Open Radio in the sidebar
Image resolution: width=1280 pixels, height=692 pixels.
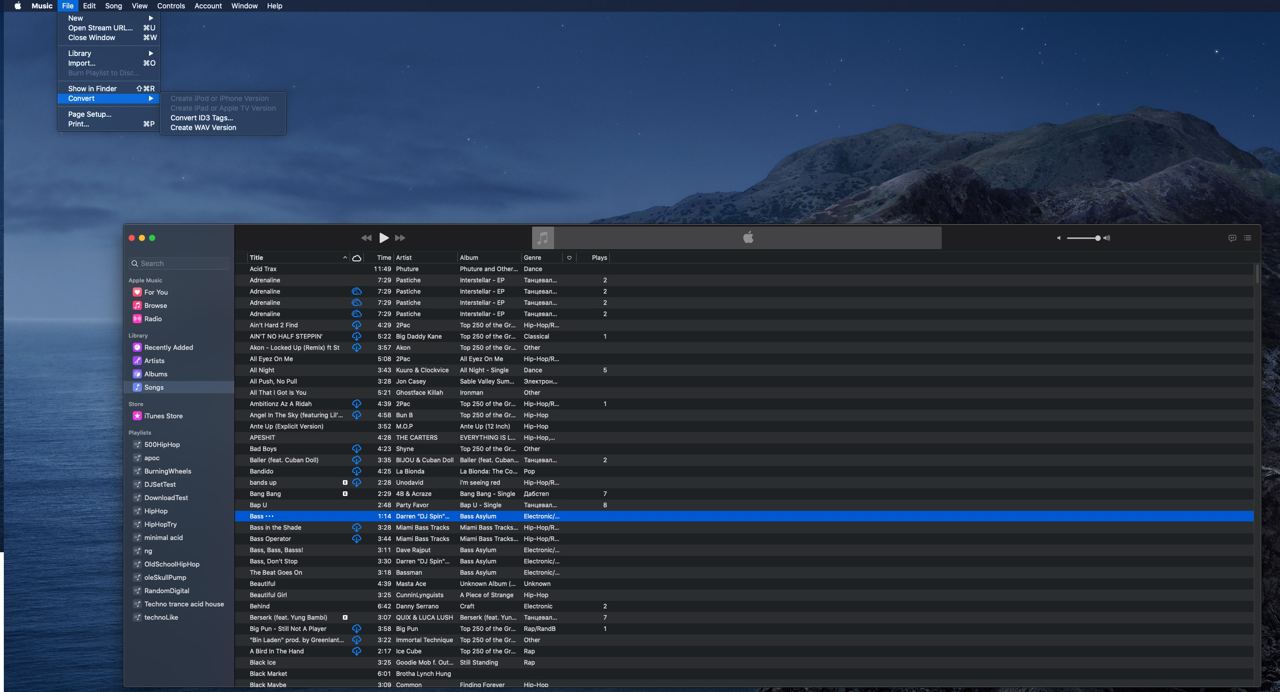click(x=152, y=318)
